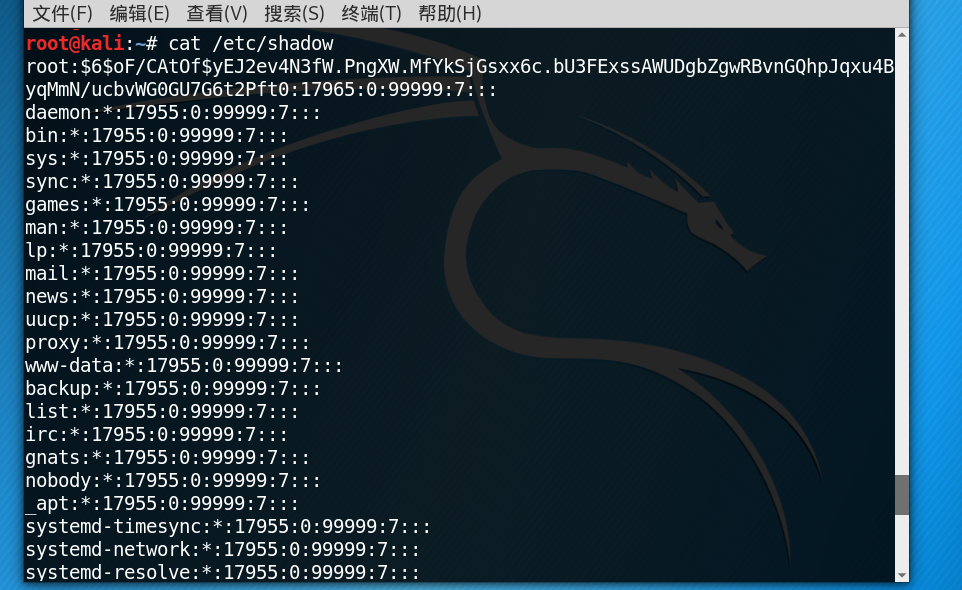The width and height of the screenshot is (962, 590).
Task: Click the mail shadow entry
Action: pos(162,274)
